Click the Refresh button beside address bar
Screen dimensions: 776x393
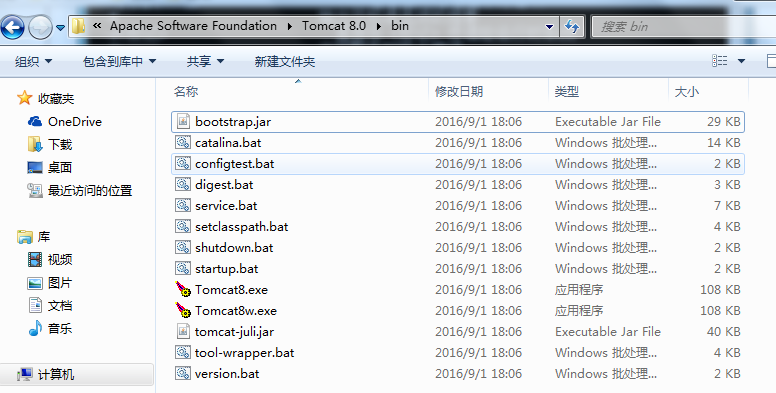(572, 26)
